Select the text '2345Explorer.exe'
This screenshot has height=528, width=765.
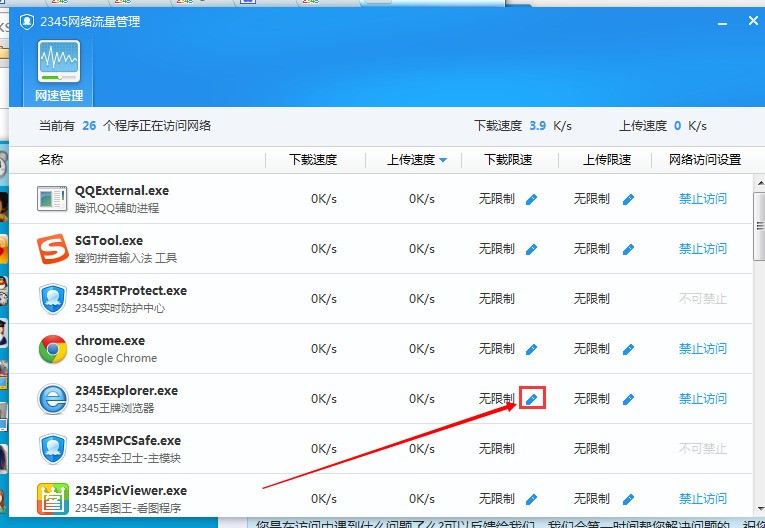tap(126, 390)
